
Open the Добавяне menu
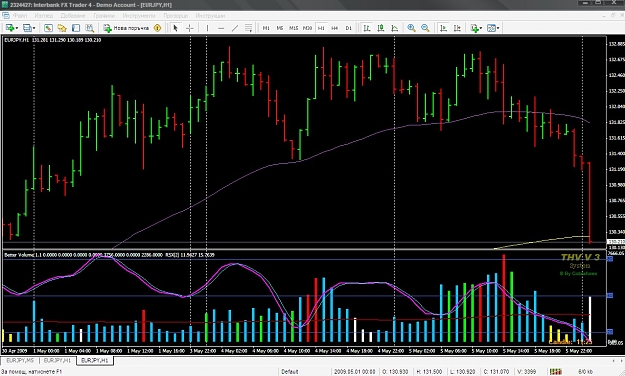pyautogui.click(x=73, y=16)
